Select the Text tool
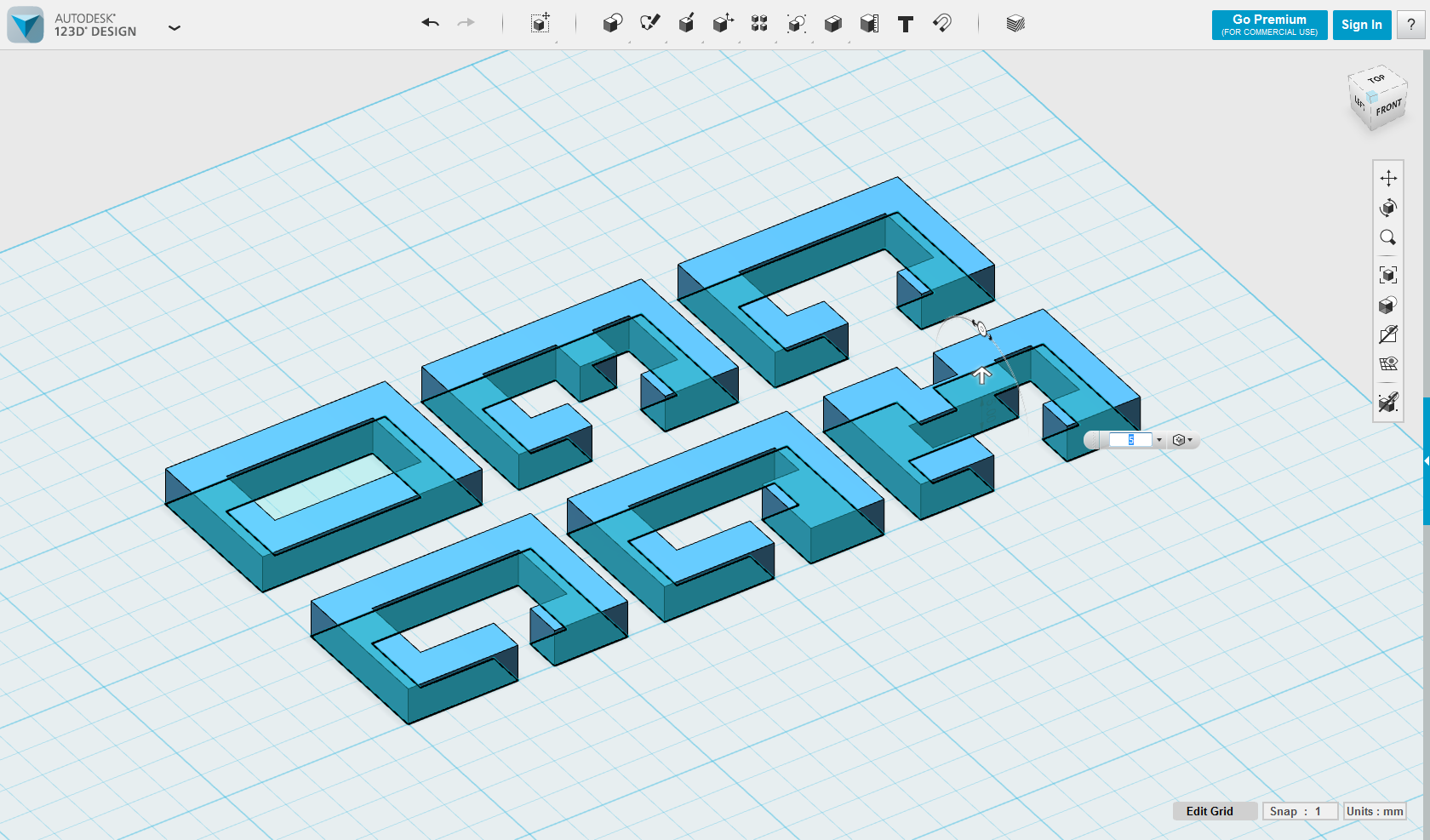 tap(906, 24)
